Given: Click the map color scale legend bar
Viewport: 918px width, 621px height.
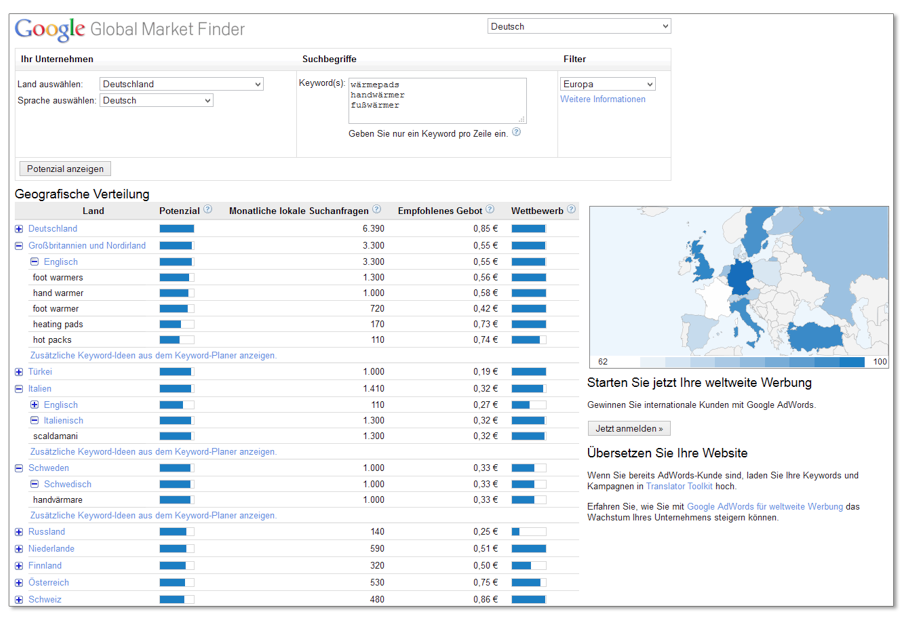Looking at the screenshot, I should [x=752, y=362].
